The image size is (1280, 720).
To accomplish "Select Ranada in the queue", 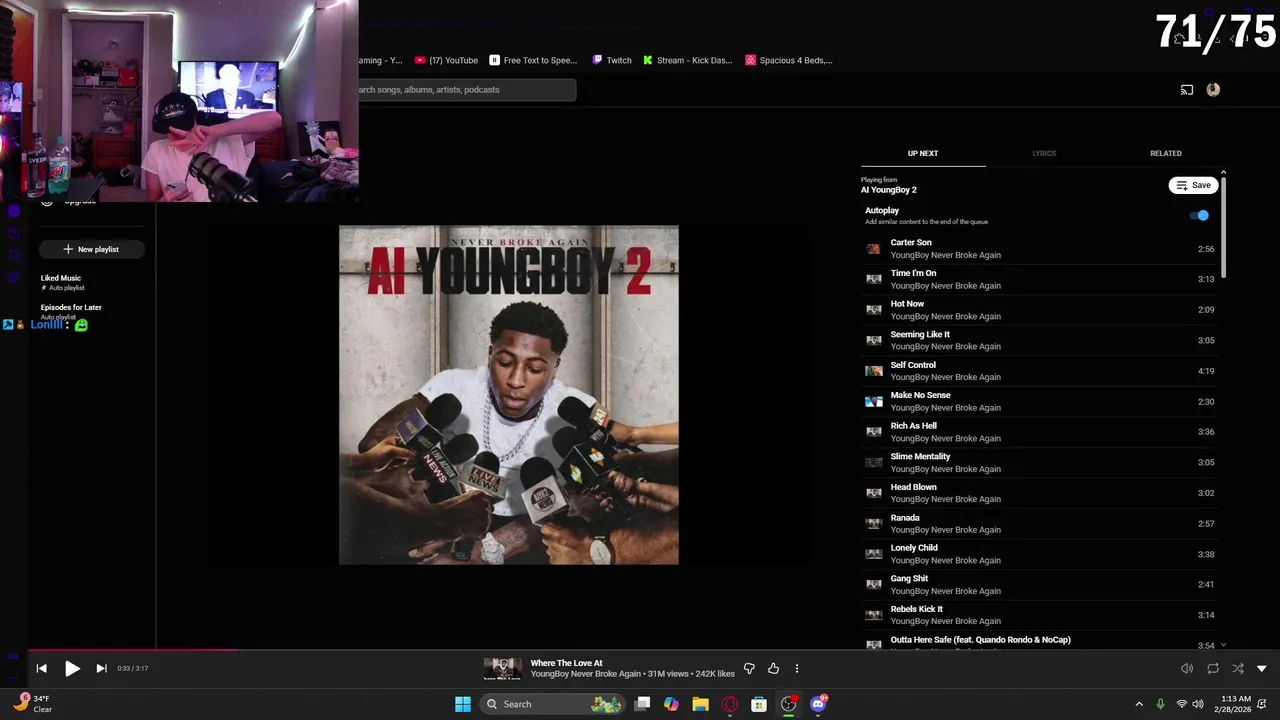I will 1040,523.
